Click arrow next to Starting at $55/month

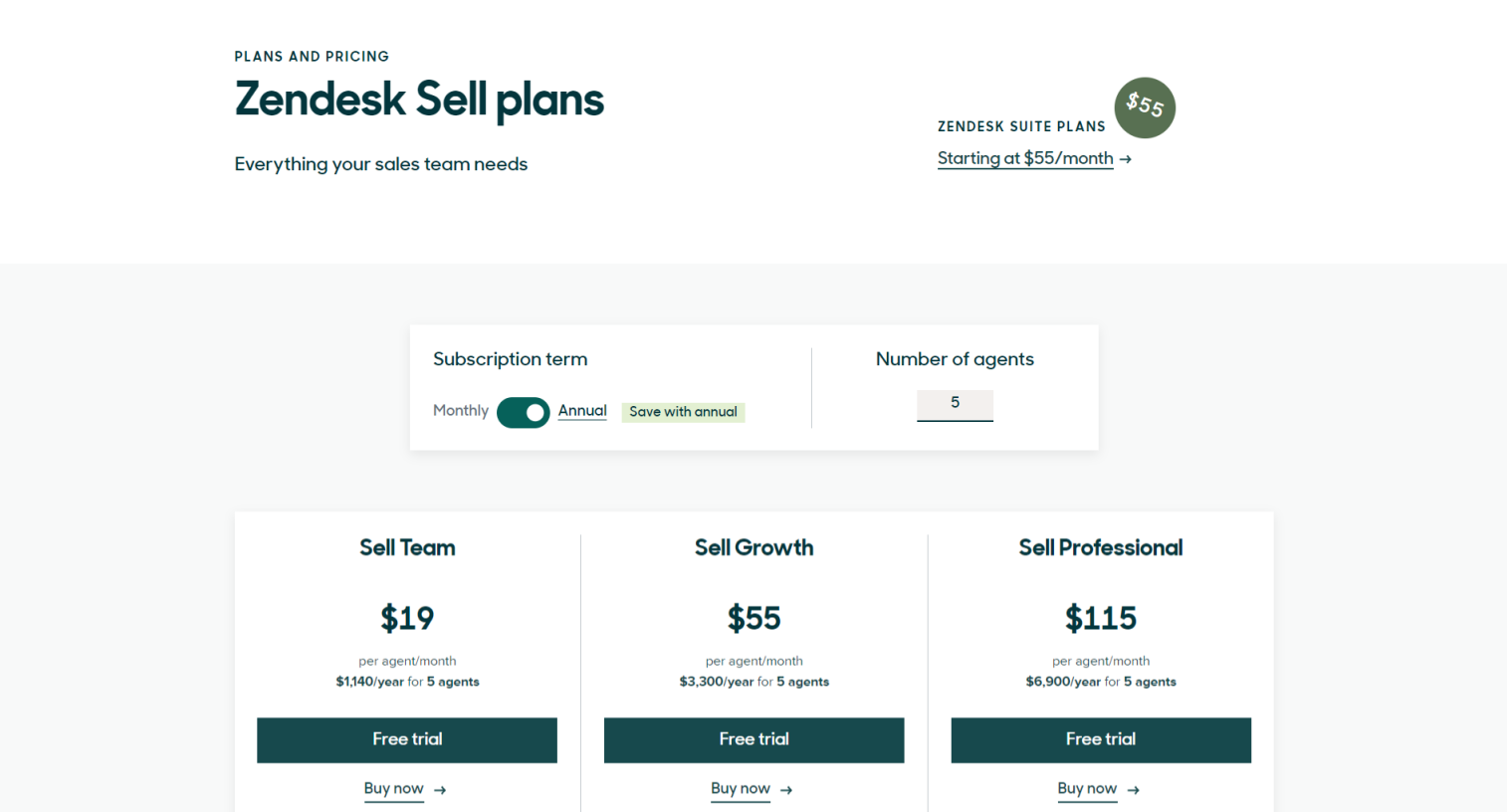pyautogui.click(x=1126, y=159)
